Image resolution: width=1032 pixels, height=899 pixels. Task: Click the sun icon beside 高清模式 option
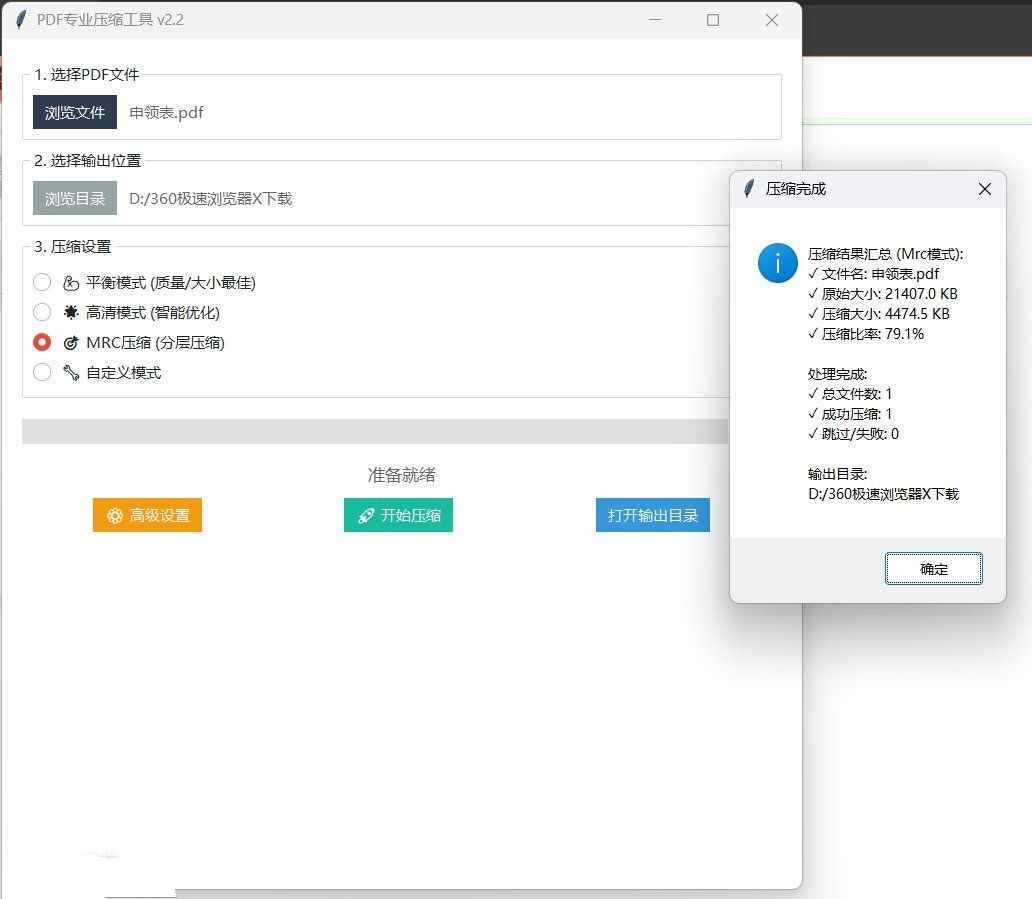pyautogui.click(x=69, y=312)
